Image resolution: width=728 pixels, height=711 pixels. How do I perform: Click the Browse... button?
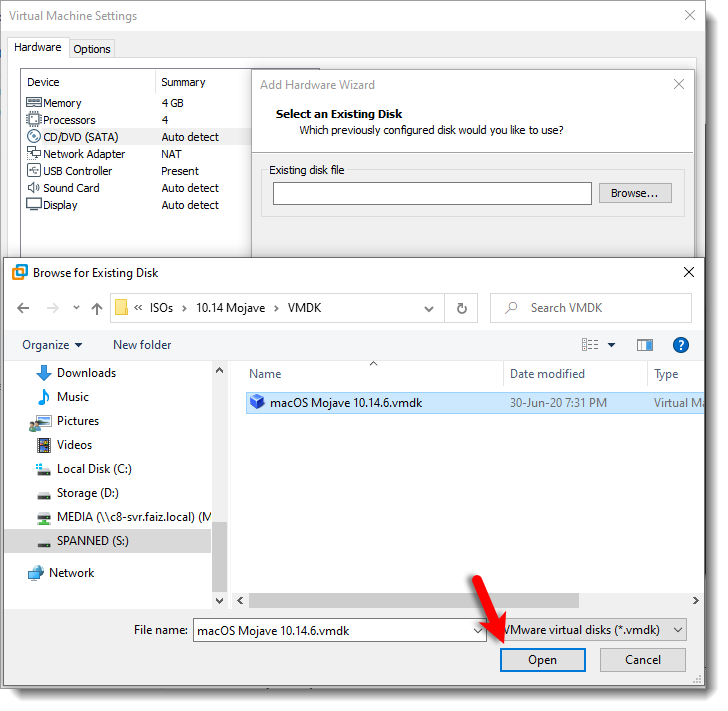click(635, 193)
